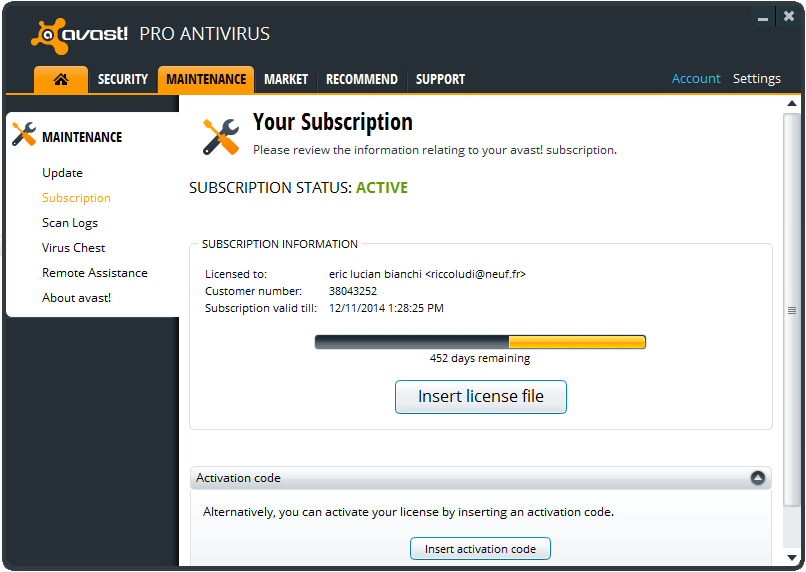Image resolution: width=806 pixels, height=572 pixels.
Task: Click the ACTIVE subscription status text
Action: (x=382, y=188)
